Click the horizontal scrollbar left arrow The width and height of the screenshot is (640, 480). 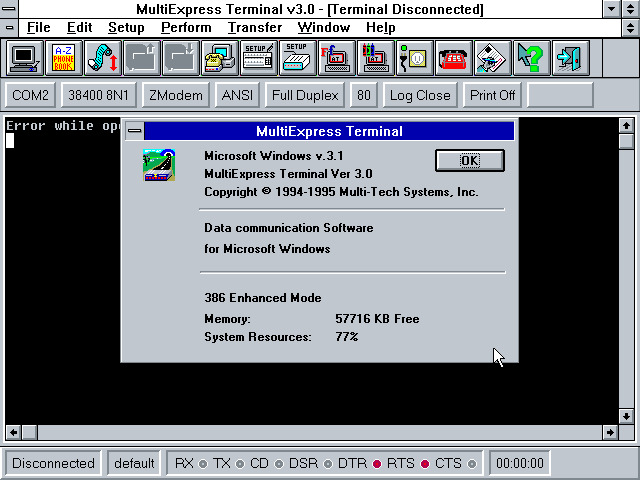click(x=13, y=432)
